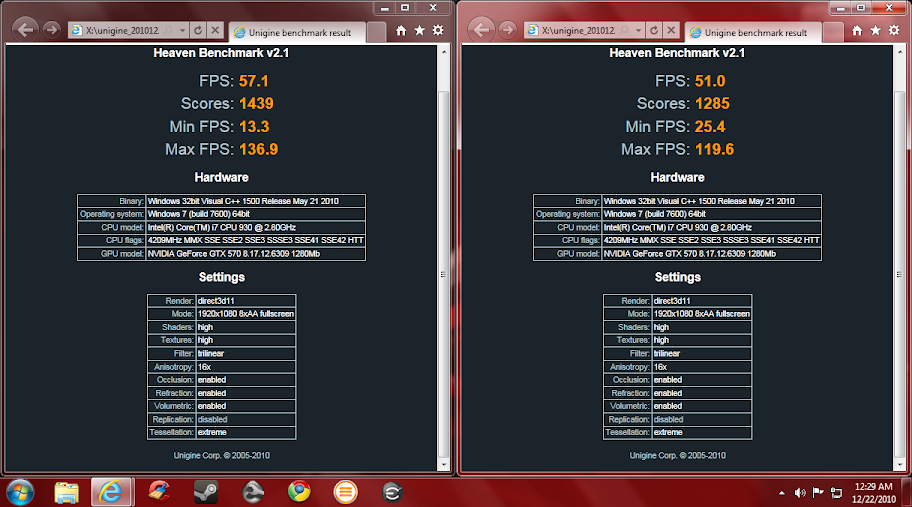Open Tools gear in the right browser window

coord(894,30)
